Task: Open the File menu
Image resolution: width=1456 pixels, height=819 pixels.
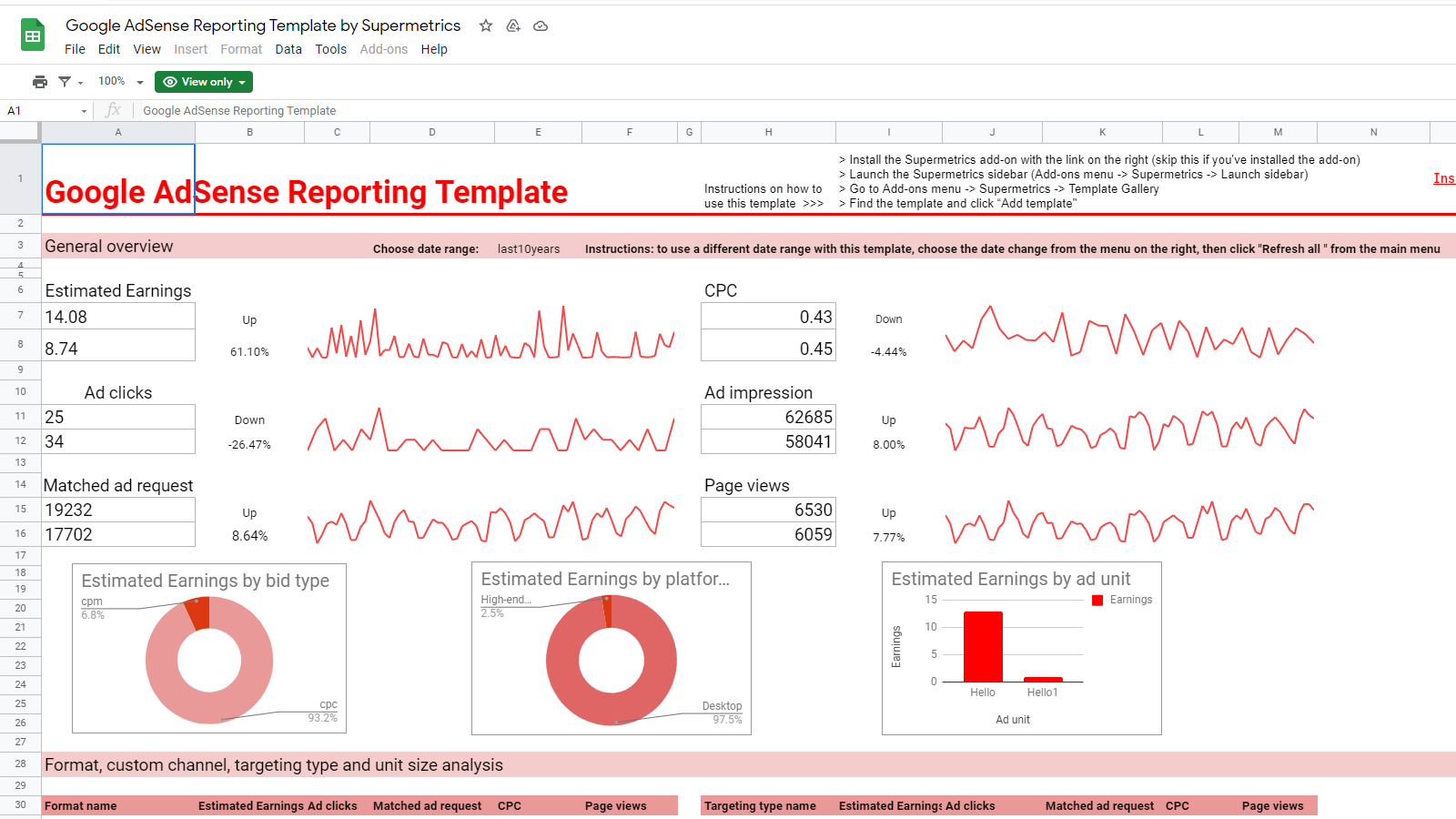Action: 76,49
